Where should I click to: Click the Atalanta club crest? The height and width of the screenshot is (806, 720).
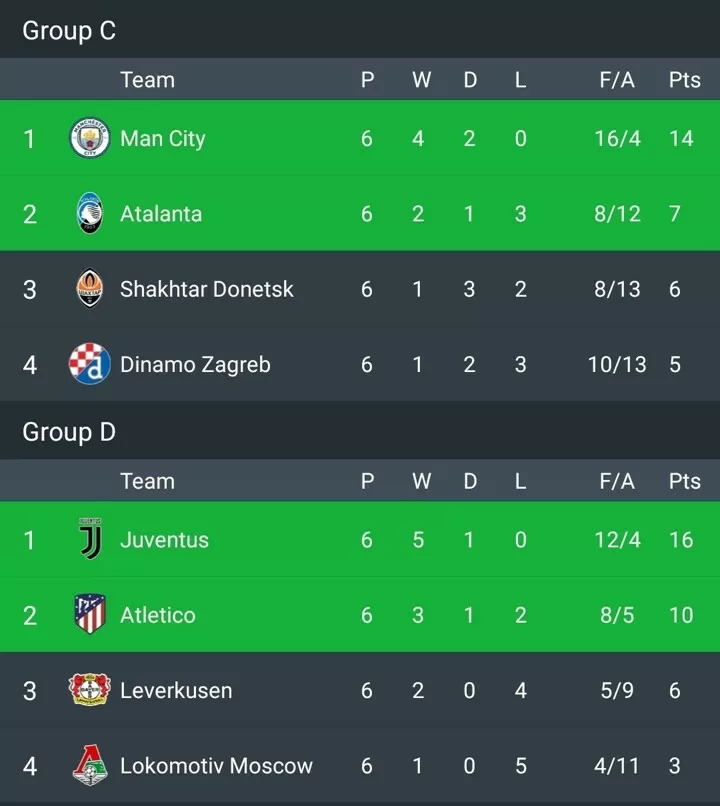point(89,213)
